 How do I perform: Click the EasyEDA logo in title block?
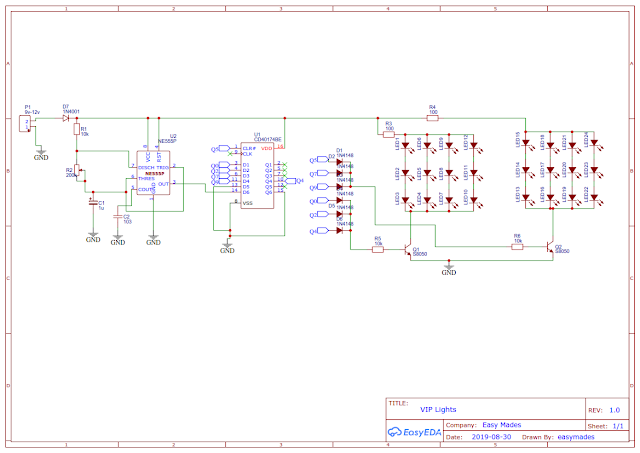click(x=414, y=432)
